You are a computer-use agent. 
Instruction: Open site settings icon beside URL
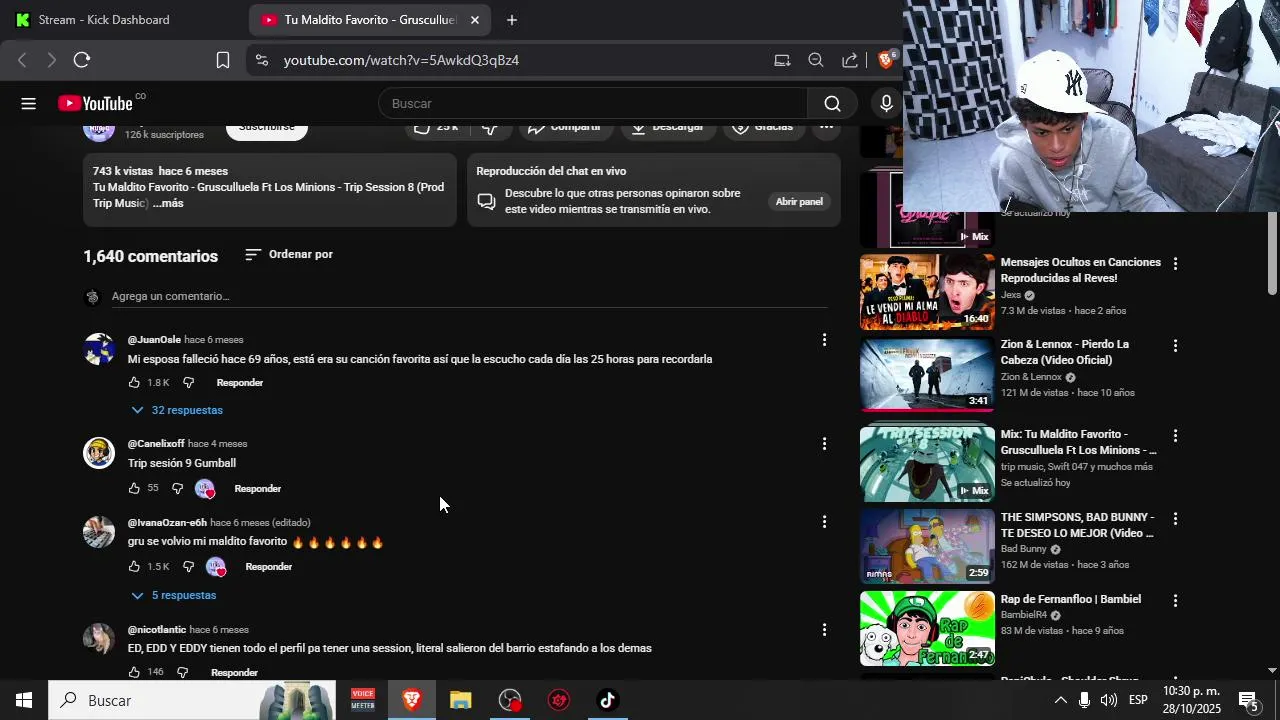(262, 60)
